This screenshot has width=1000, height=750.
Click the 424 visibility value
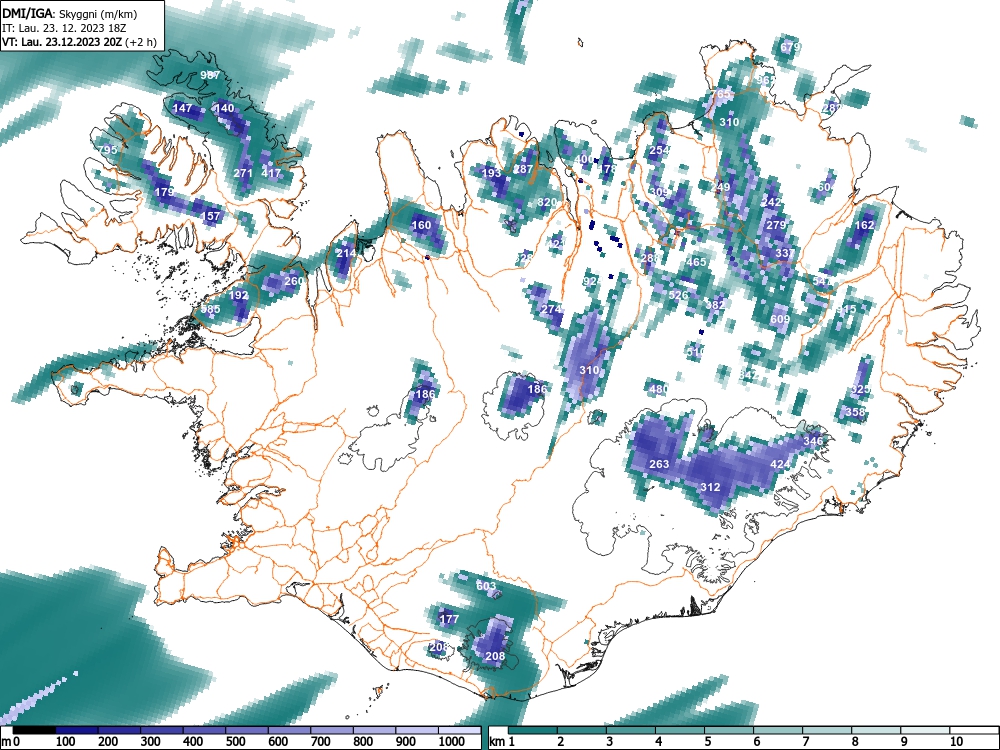pyautogui.click(x=781, y=464)
